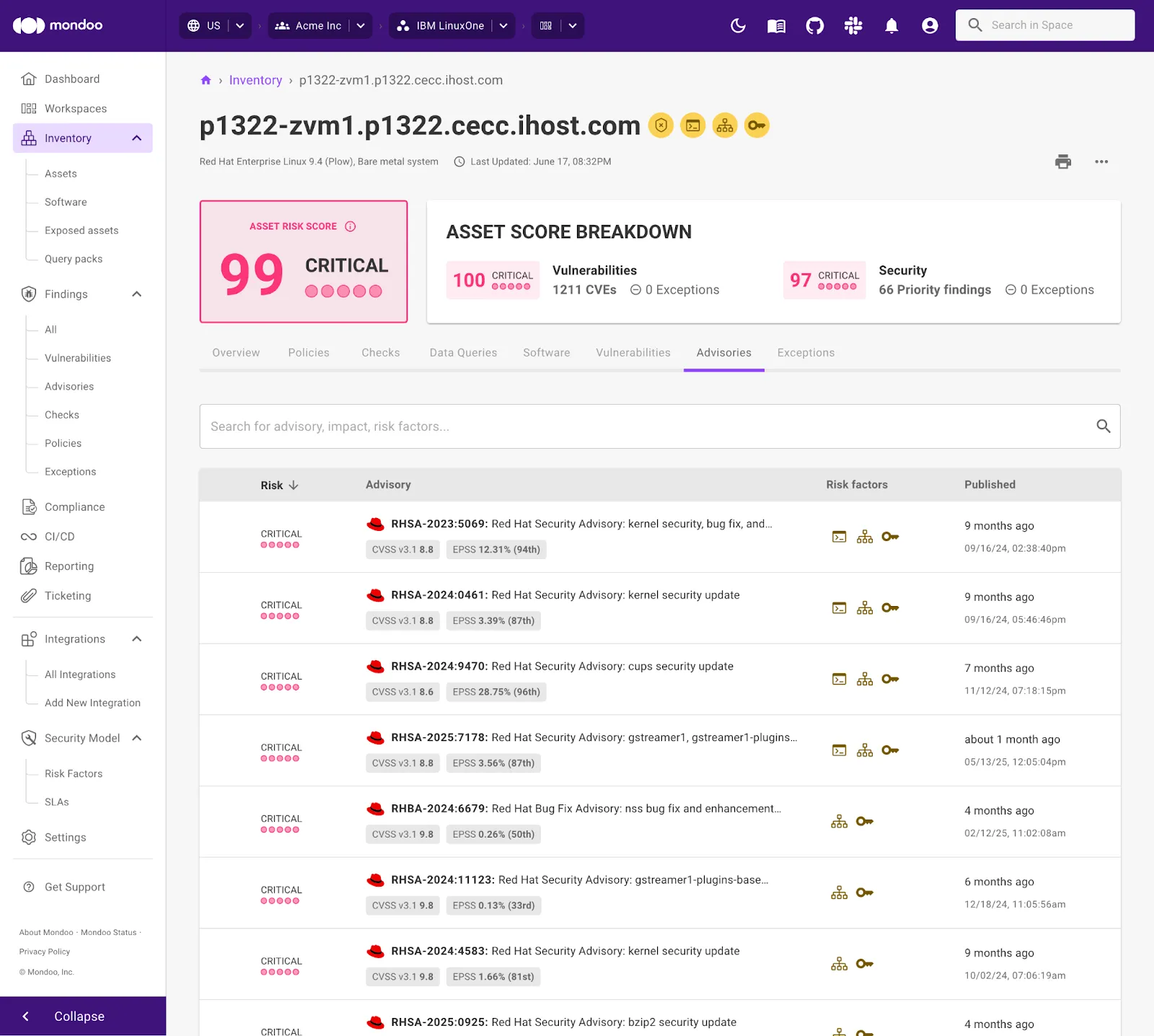The width and height of the screenshot is (1154, 1036).
Task: Open the GitHub icon in header
Action: click(815, 26)
